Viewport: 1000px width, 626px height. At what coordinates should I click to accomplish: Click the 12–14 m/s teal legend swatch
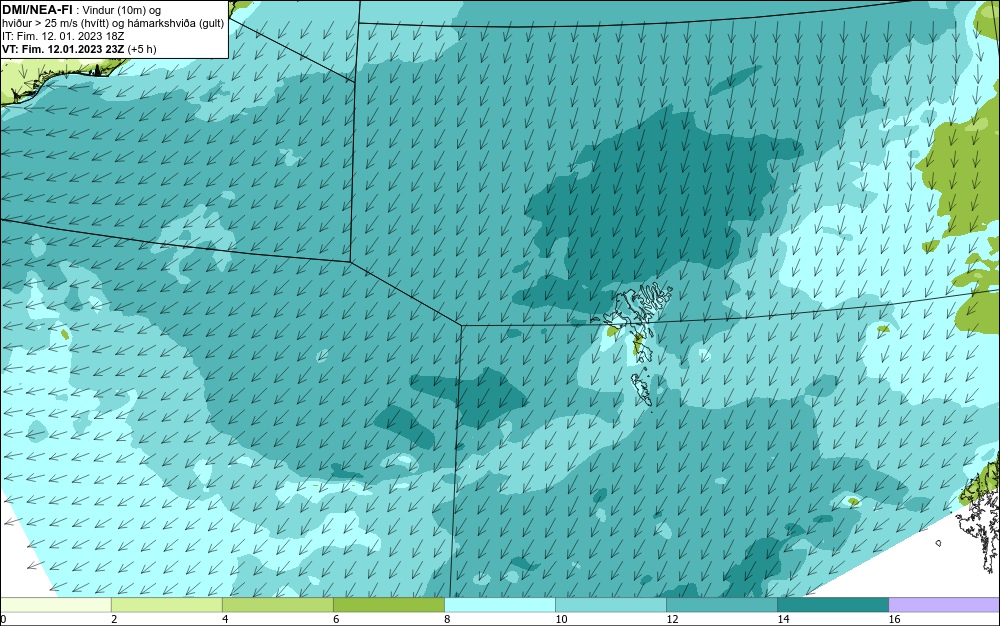click(722, 605)
